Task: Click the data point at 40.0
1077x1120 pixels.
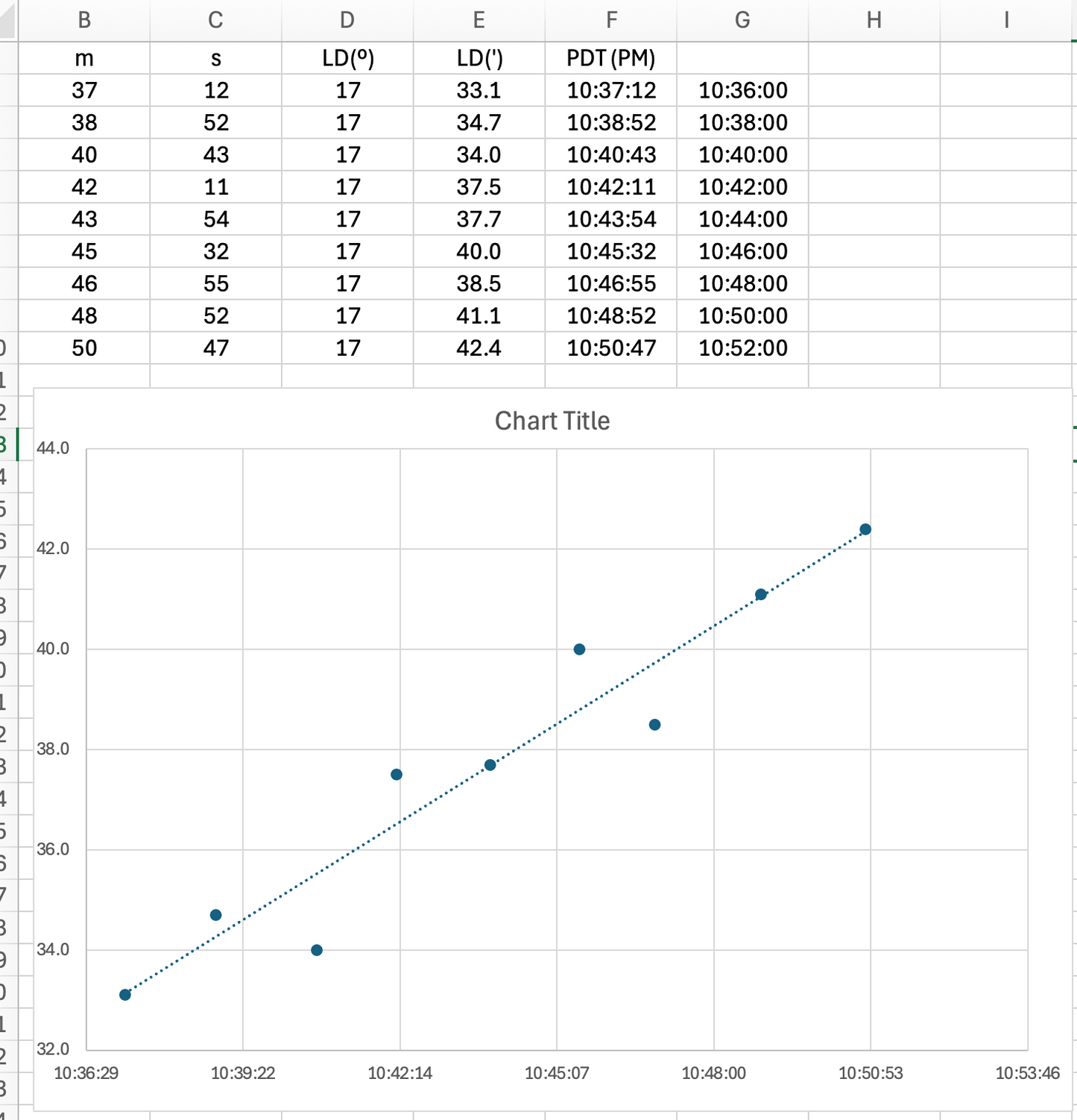Action: tap(579, 649)
